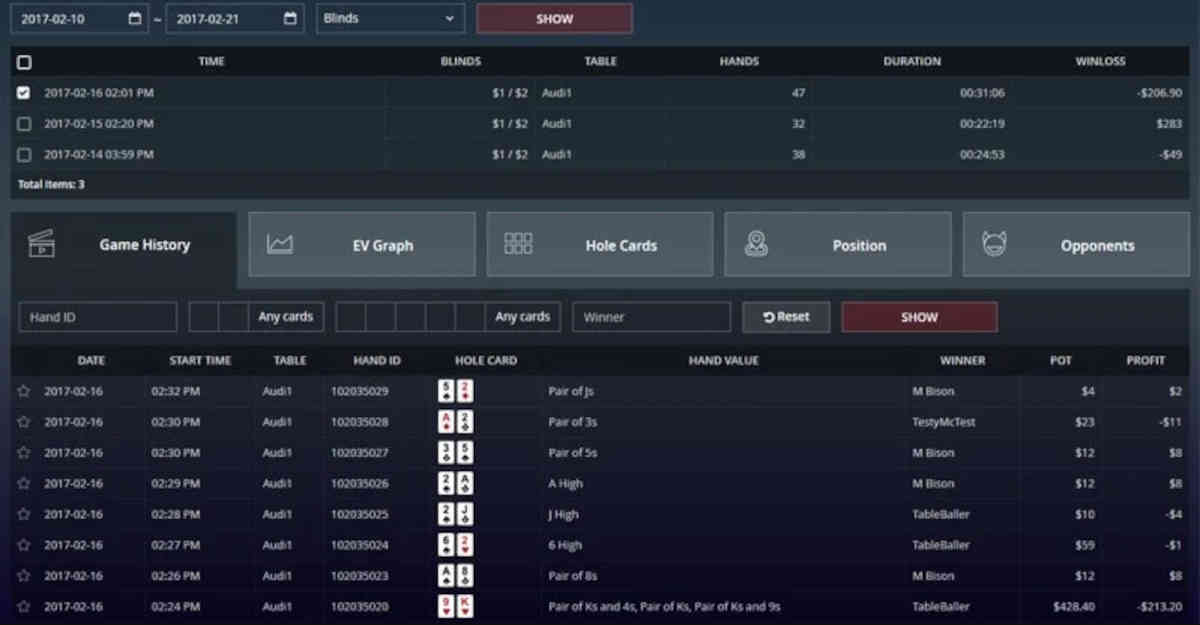Click pot value $428.40

[x=1074, y=607]
